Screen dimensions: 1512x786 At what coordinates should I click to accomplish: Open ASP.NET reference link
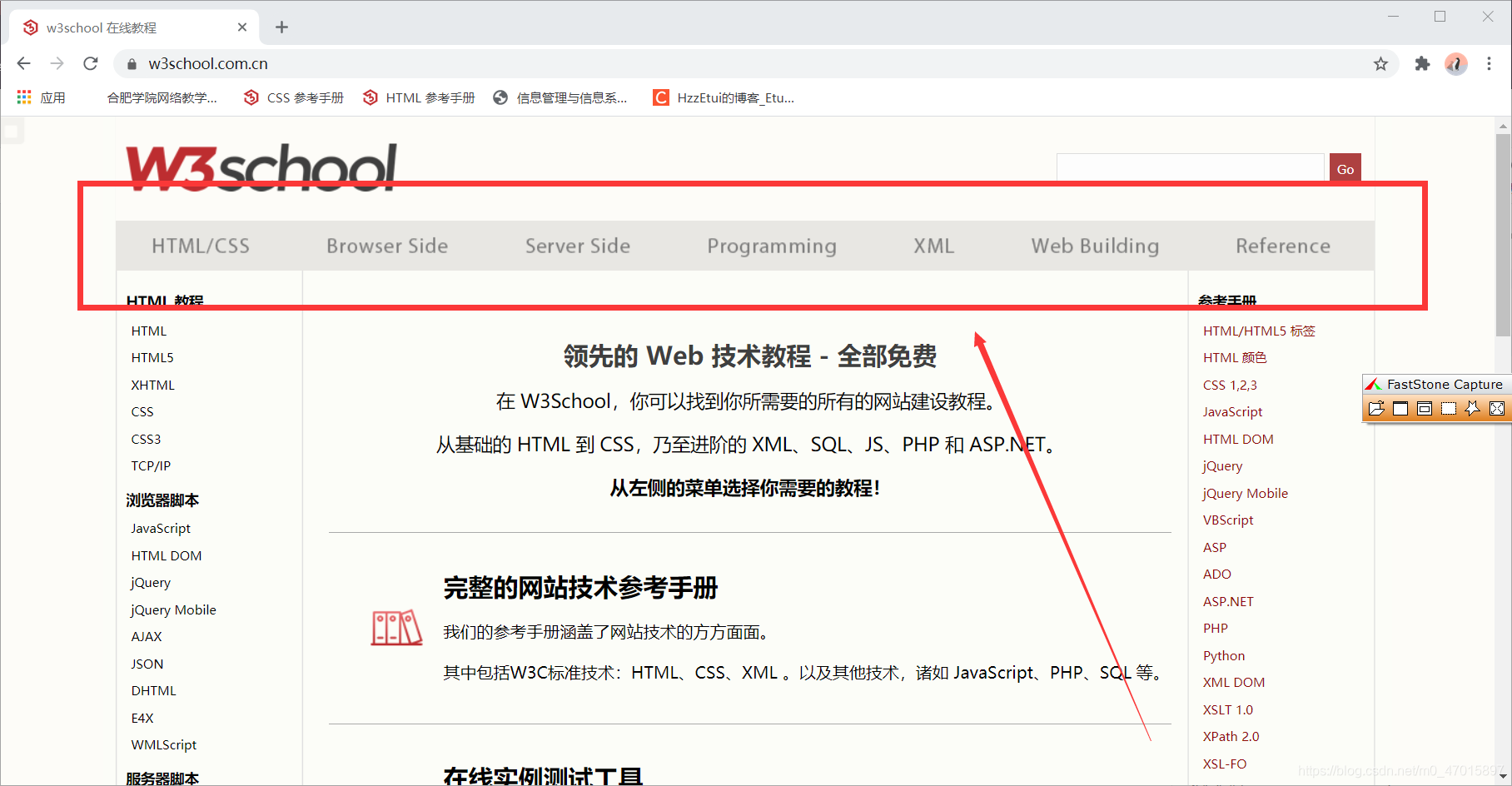tap(1228, 602)
